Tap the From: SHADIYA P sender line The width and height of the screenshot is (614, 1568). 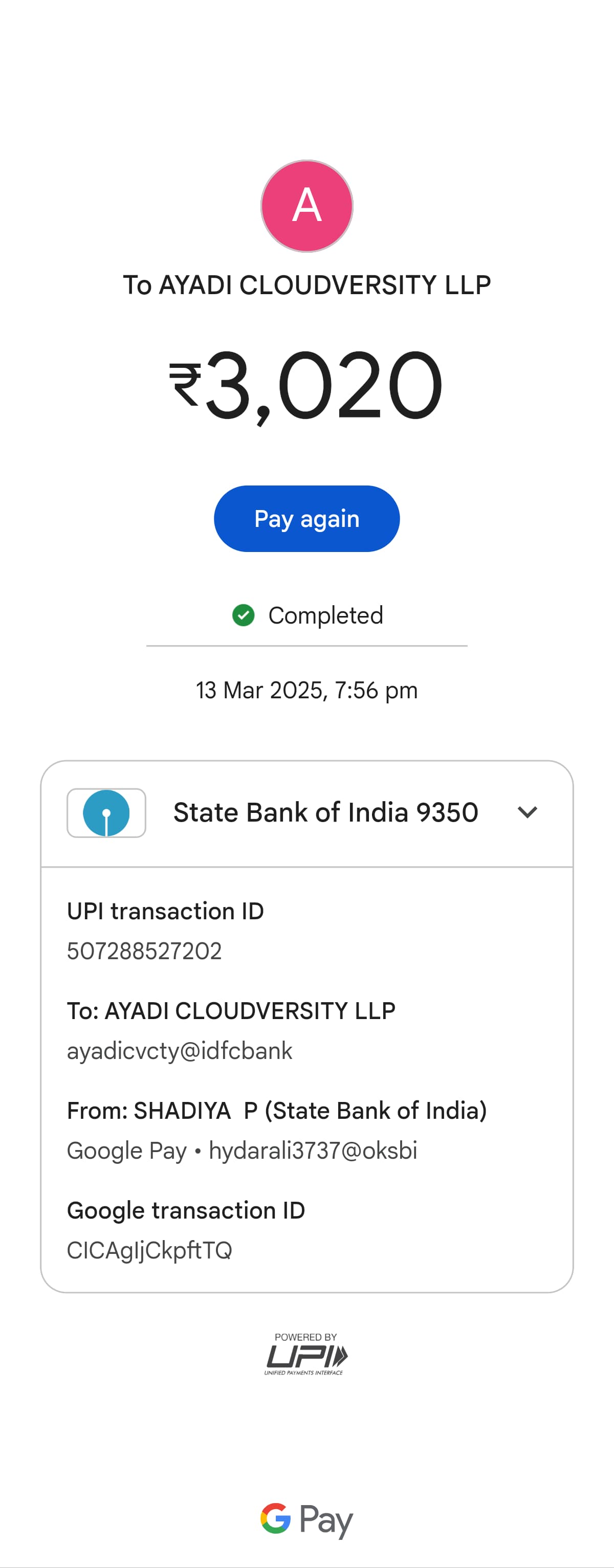[276, 1110]
